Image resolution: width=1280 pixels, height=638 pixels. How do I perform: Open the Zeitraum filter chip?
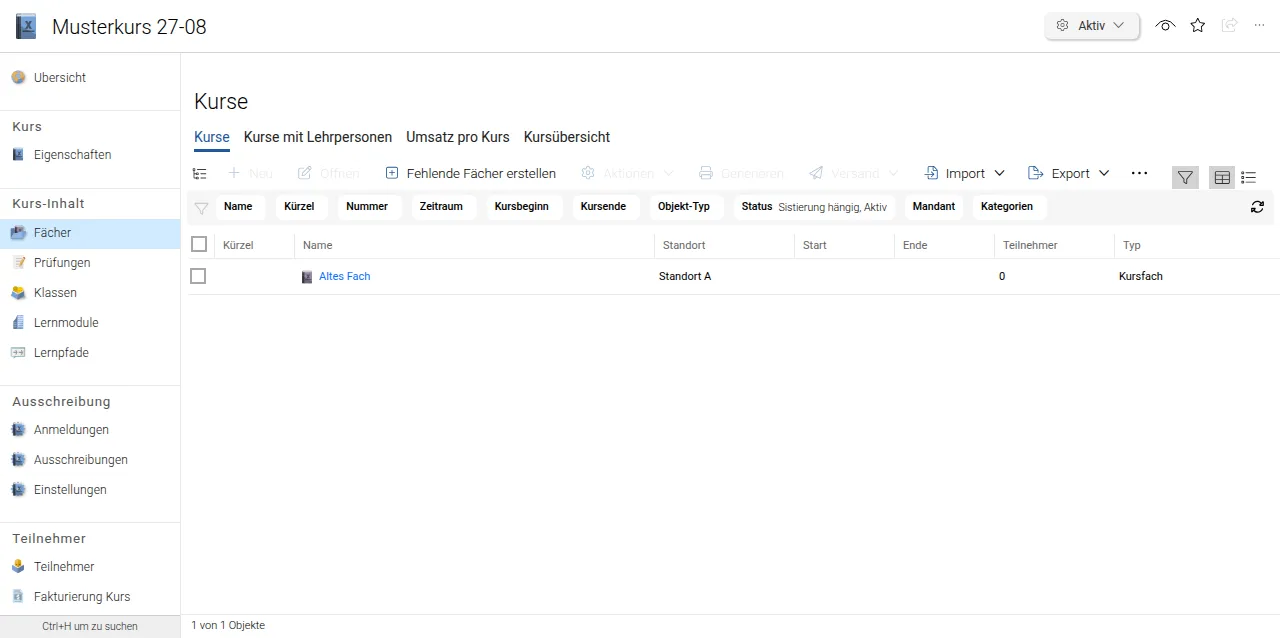coord(441,207)
